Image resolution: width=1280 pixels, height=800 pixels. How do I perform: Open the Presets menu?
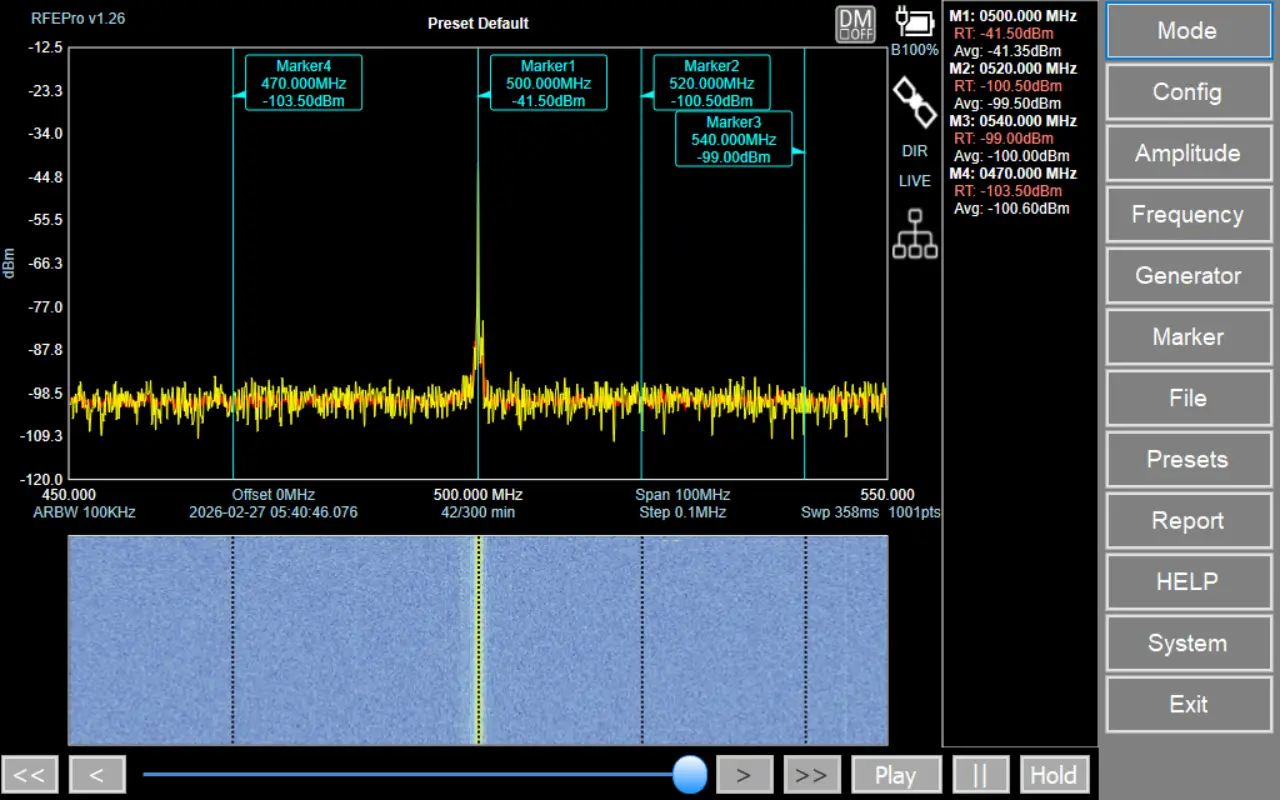1187,460
